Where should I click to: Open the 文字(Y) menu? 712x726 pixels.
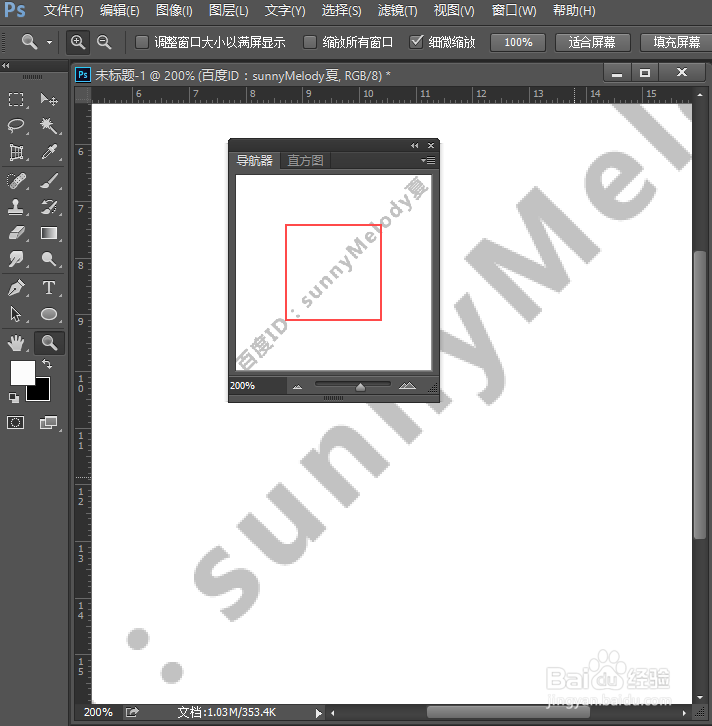point(285,11)
